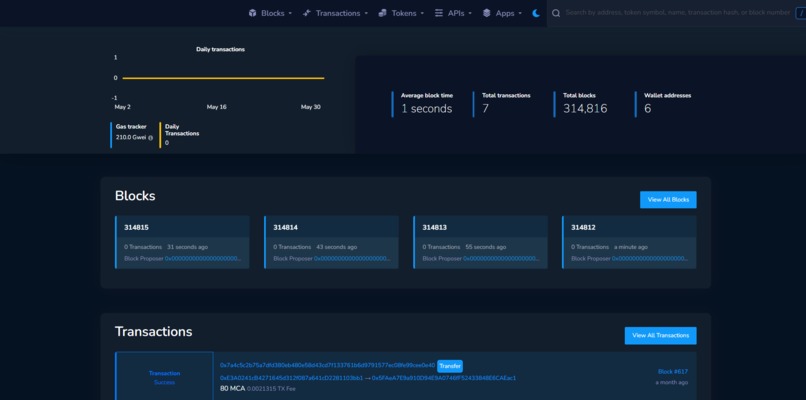Image resolution: width=806 pixels, height=400 pixels.
Task: Toggle dark mode with the moon icon
Action: click(x=536, y=13)
